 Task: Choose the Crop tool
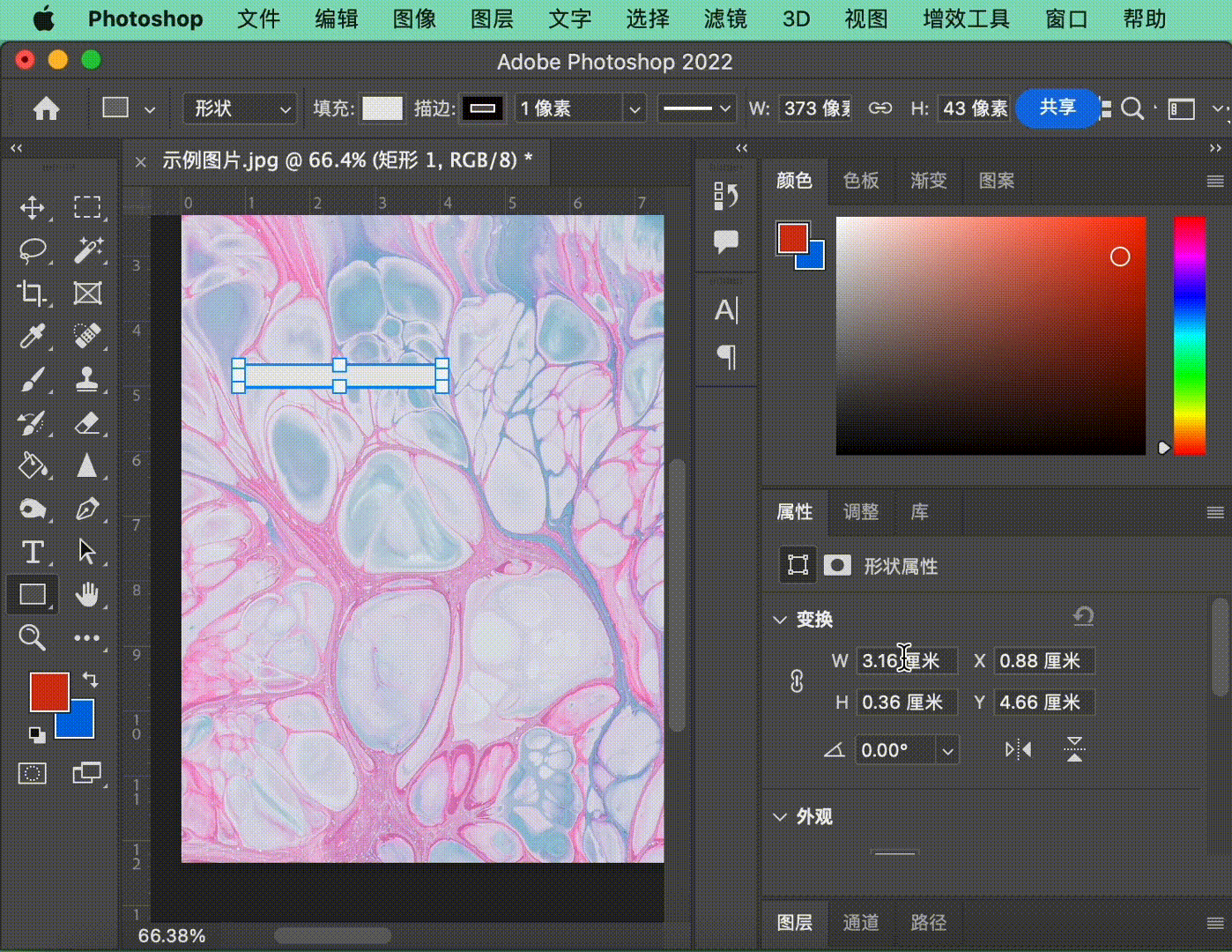pos(33,293)
